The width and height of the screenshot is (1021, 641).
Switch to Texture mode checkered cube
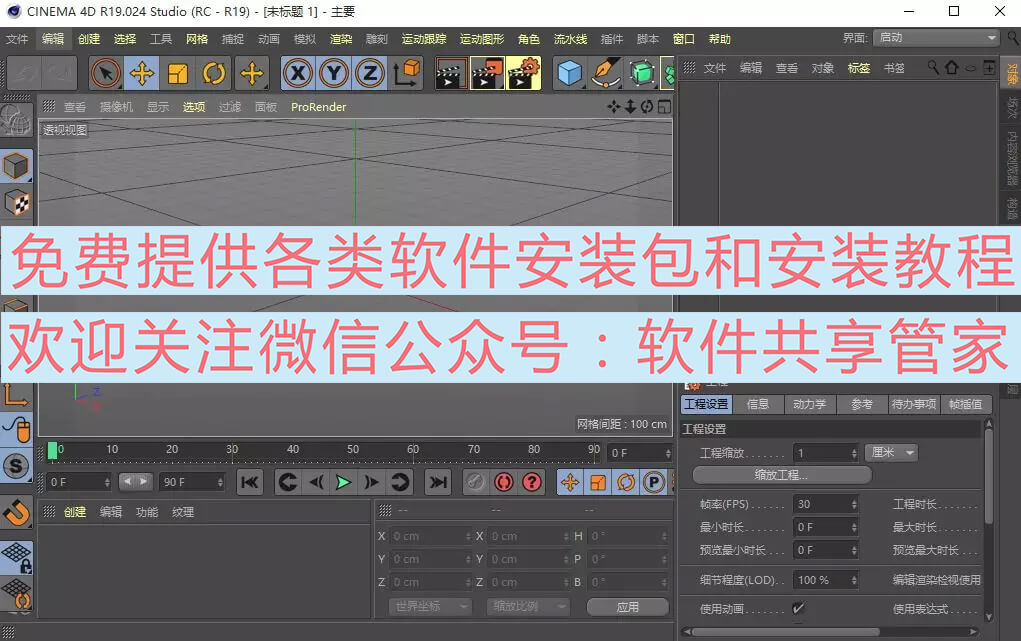pyautogui.click(x=16, y=203)
